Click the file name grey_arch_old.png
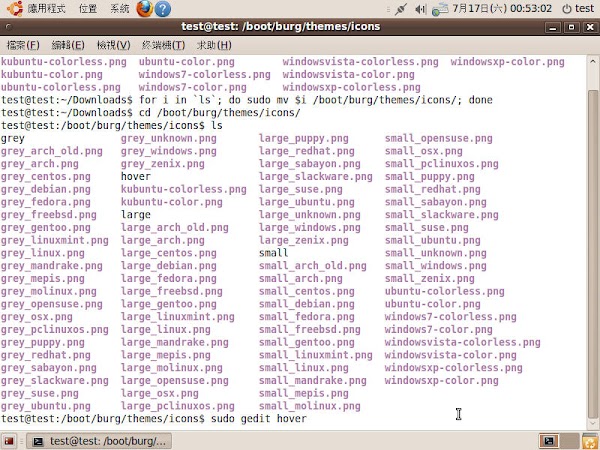Viewport: 600px width, 450px height. [x=52, y=151]
